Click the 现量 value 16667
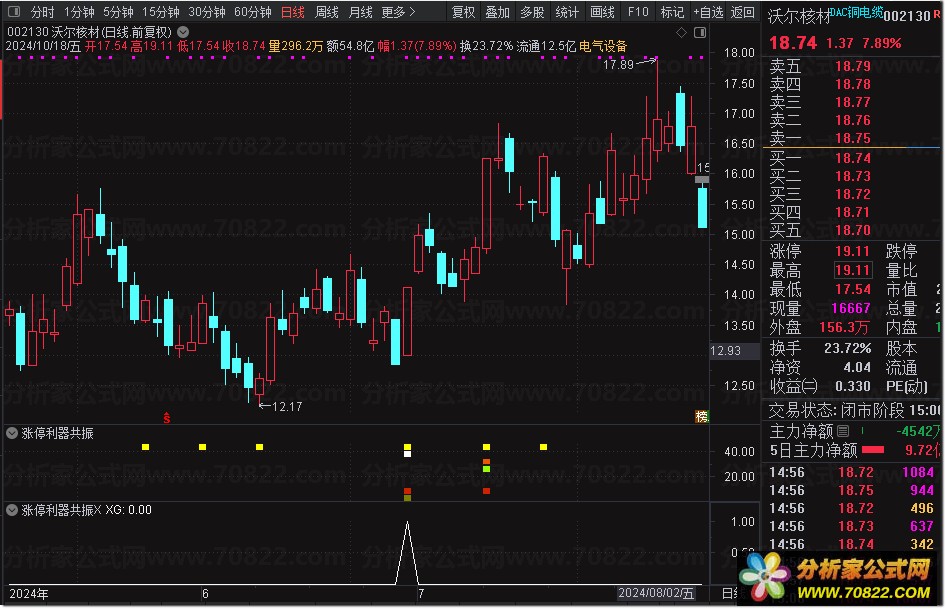The height and width of the screenshot is (609, 947). click(851, 308)
